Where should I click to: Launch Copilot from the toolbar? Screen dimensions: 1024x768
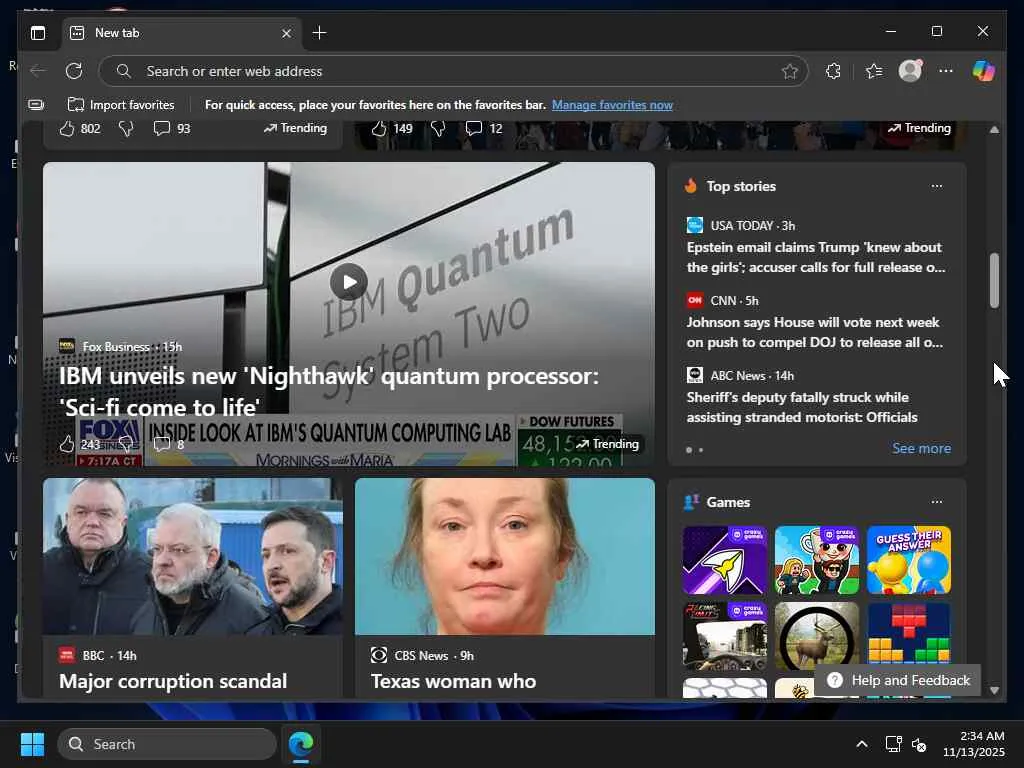point(984,71)
